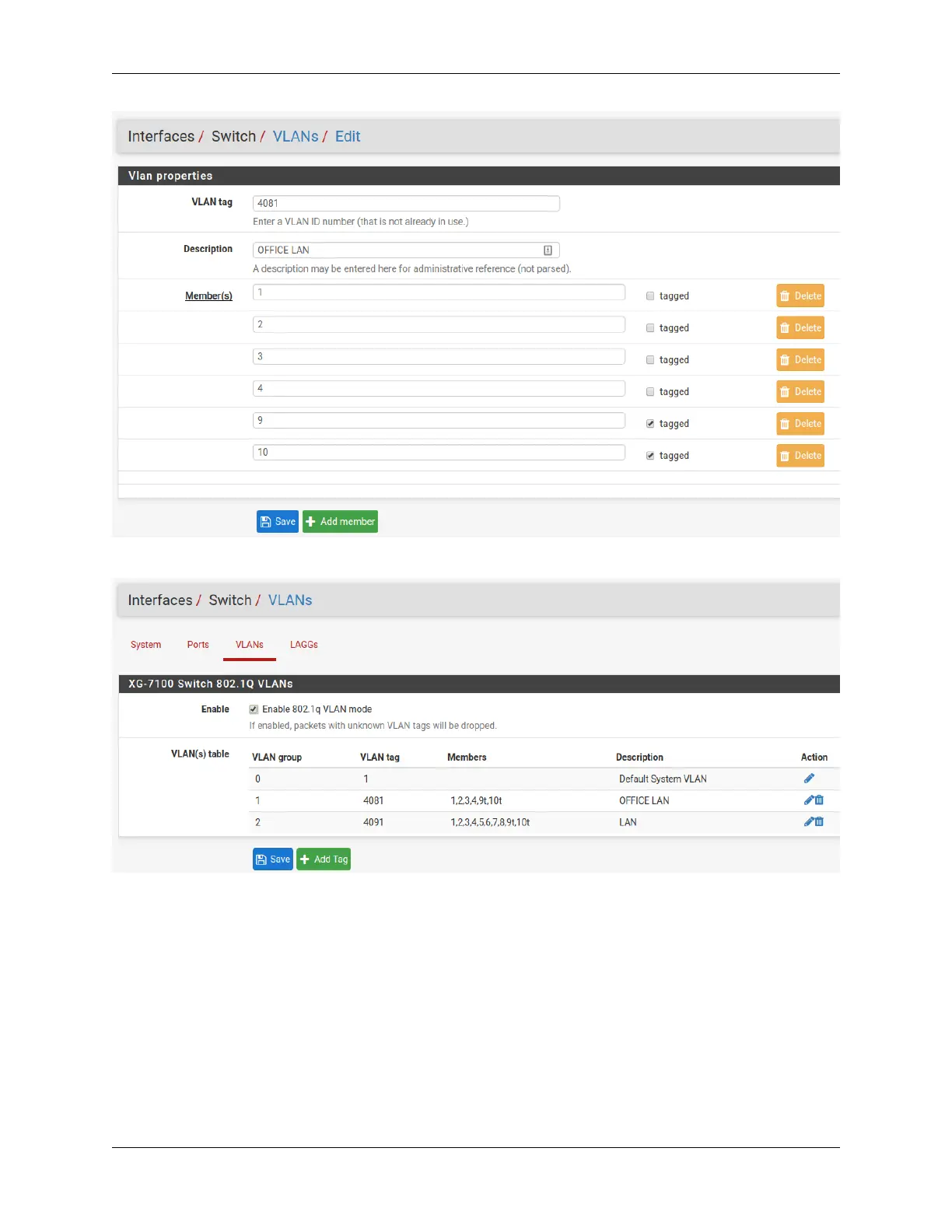Delete the OFFICE LAN VLAN trash icon
Image resolution: width=952 pixels, height=1232 pixels.
(820, 800)
